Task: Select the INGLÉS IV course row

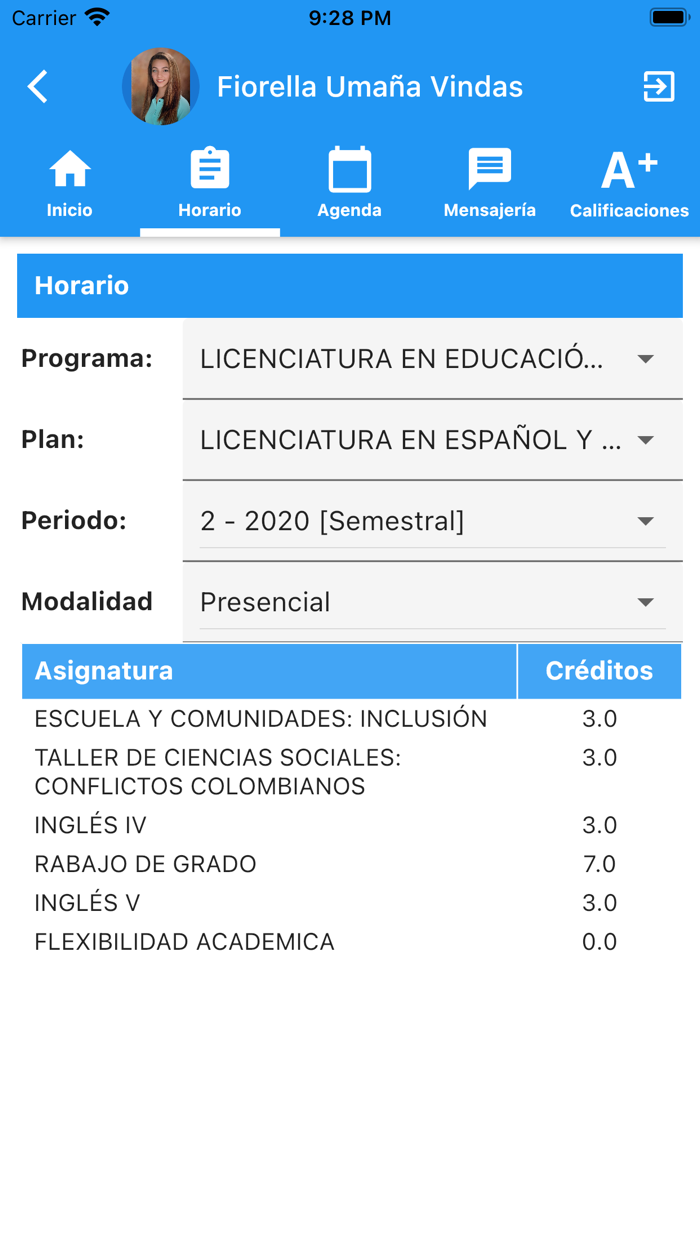Action: click(x=91, y=825)
